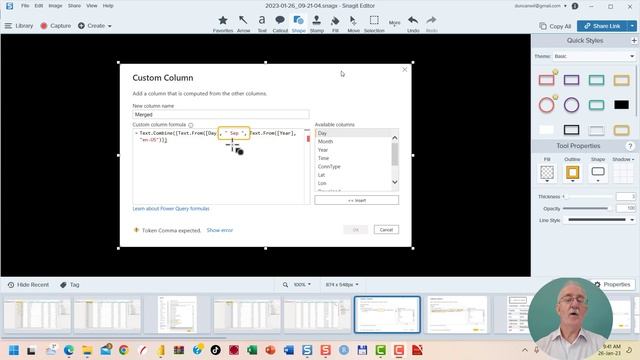The height and width of the screenshot is (360, 640).
Task: Select the Callout tool
Action: pos(280,24)
